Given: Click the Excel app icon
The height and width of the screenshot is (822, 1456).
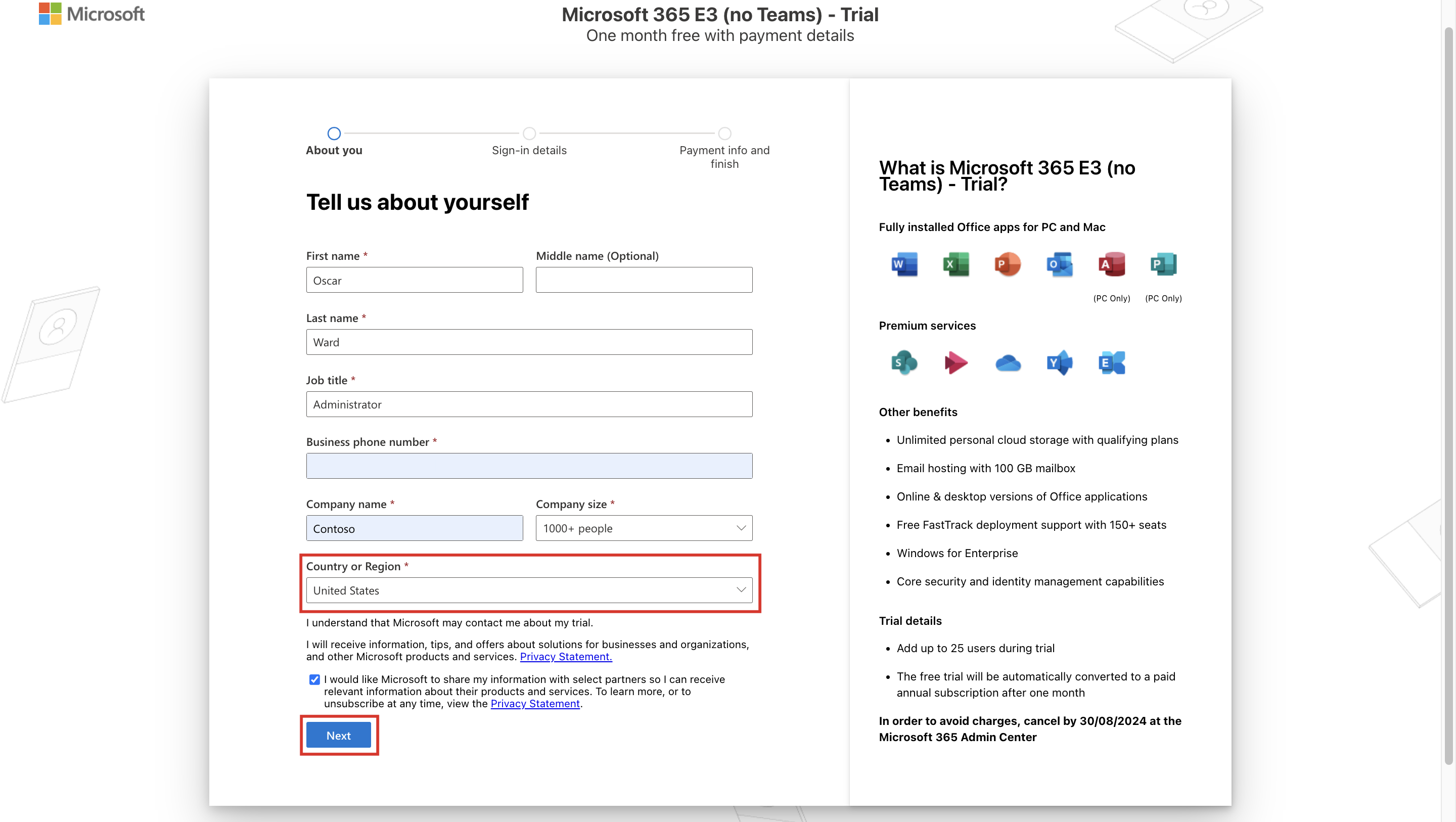Looking at the screenshot, I should pos(956,264).
